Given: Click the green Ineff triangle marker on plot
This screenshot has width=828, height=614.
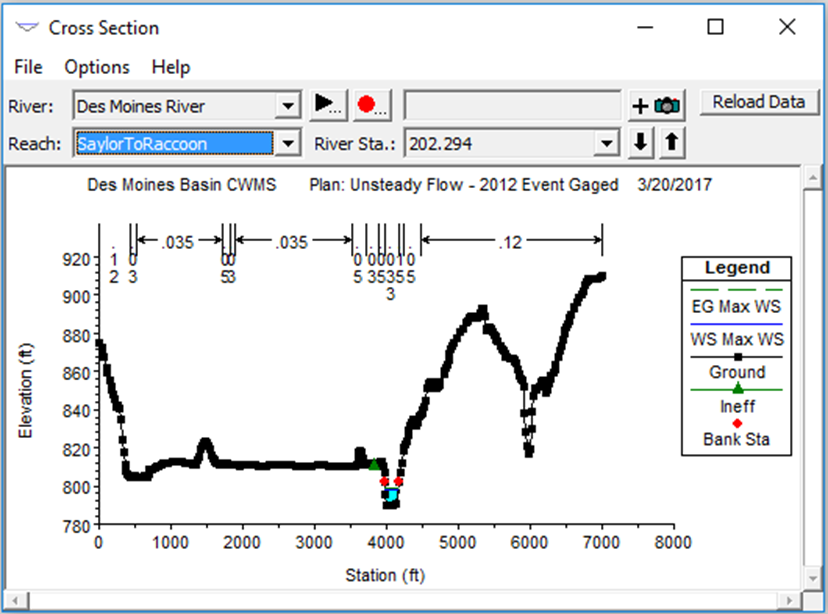Looking at the screenshot, I should point(374,465).
